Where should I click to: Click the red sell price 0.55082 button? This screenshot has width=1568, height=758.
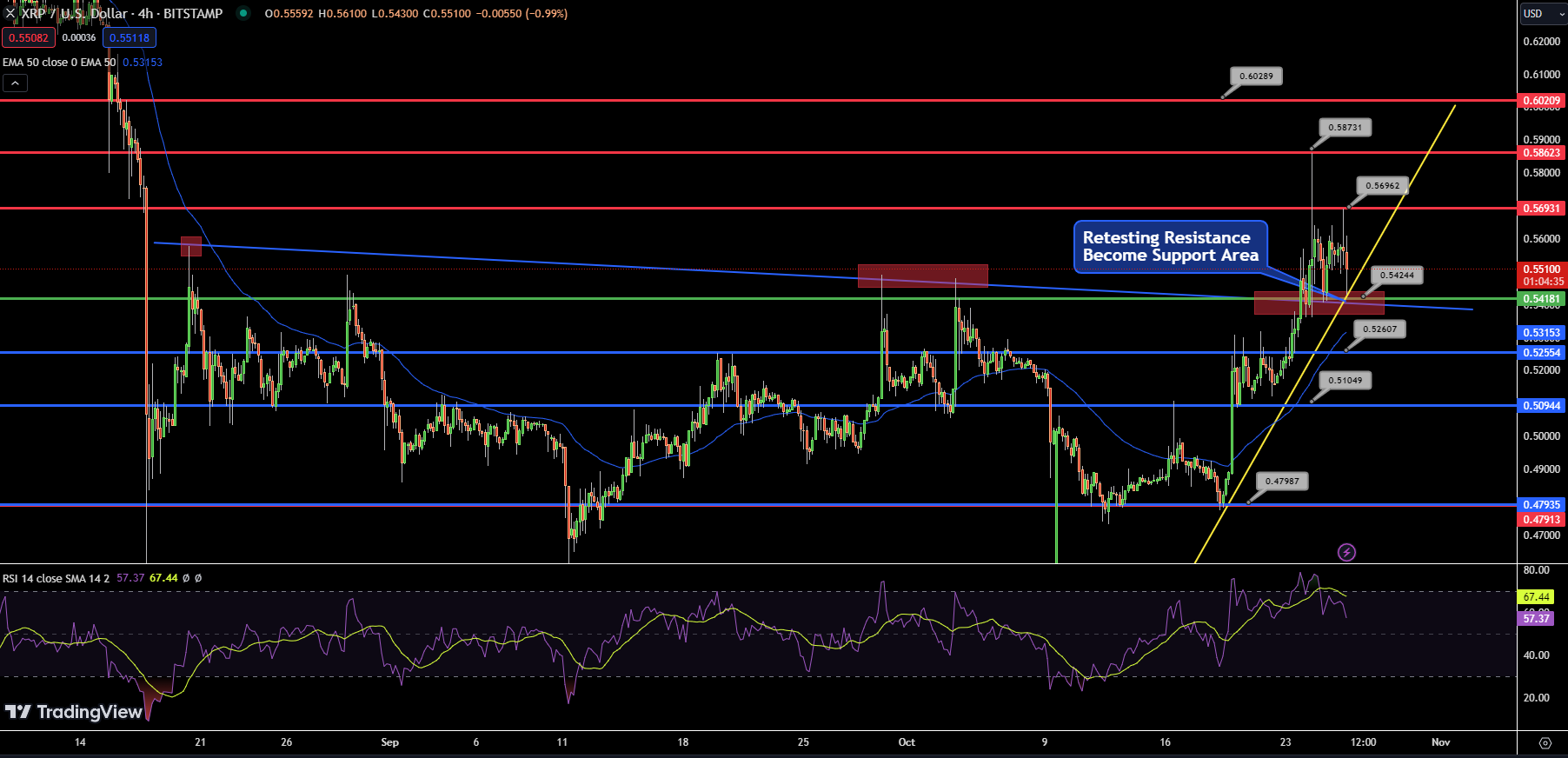click(29, 37)
